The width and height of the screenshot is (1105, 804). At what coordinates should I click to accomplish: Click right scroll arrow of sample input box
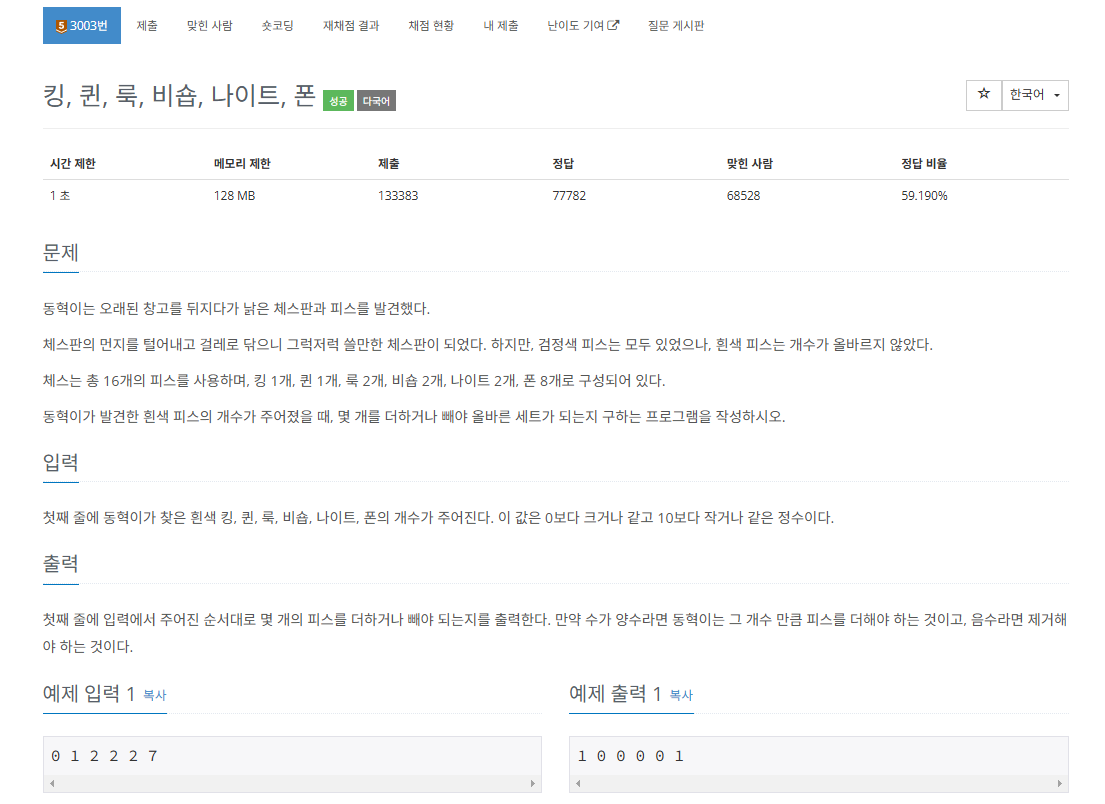pos(533,783)
